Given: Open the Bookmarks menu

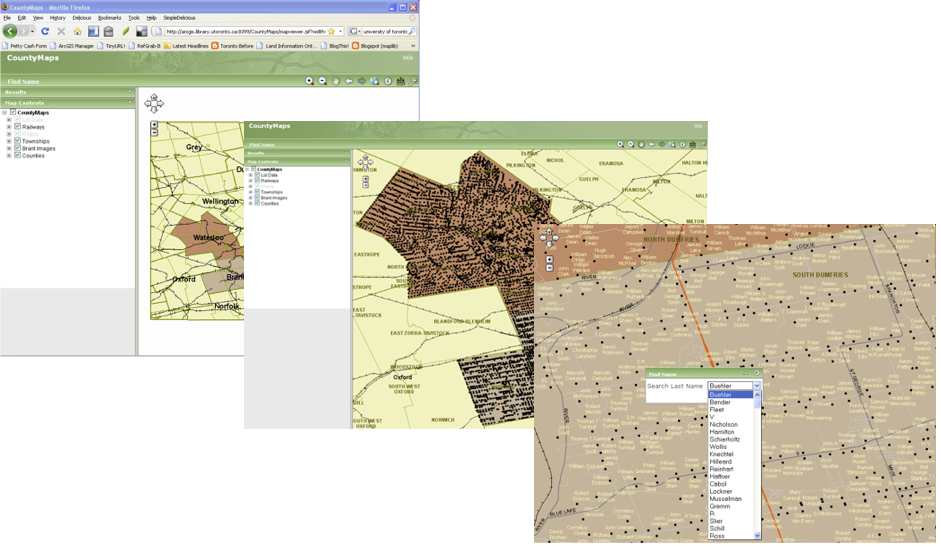Looking at the screenshot, I should [x=109, y=18].
